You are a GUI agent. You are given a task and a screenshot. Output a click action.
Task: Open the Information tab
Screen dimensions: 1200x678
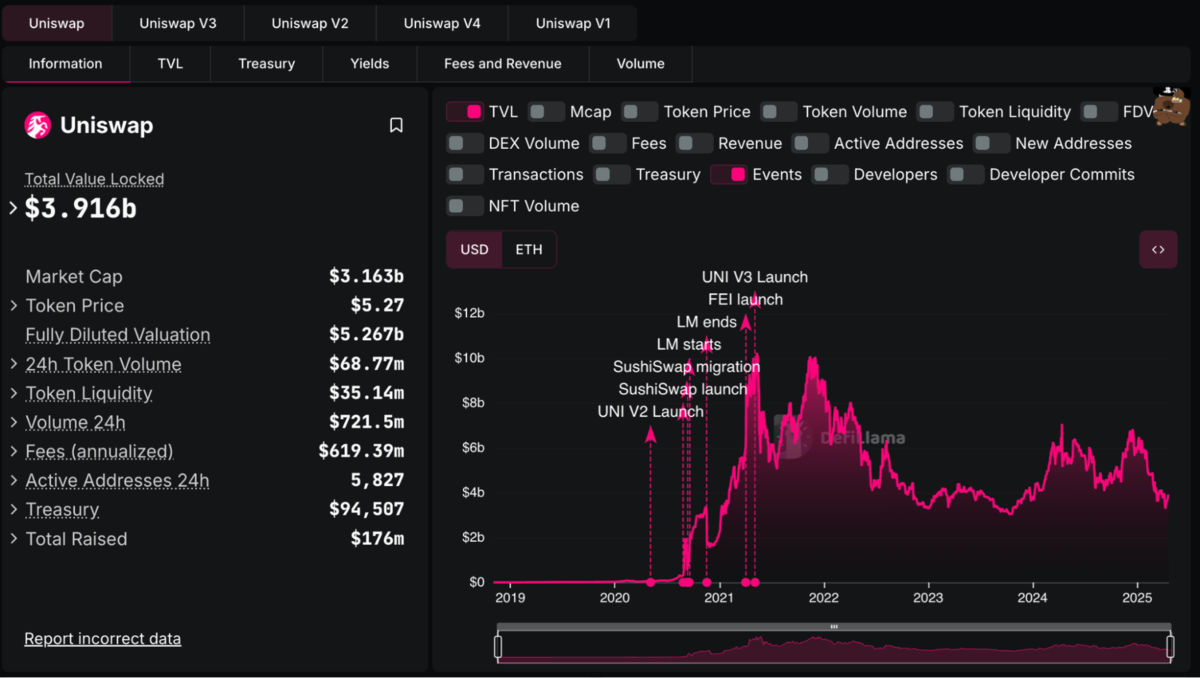[66, 63]
